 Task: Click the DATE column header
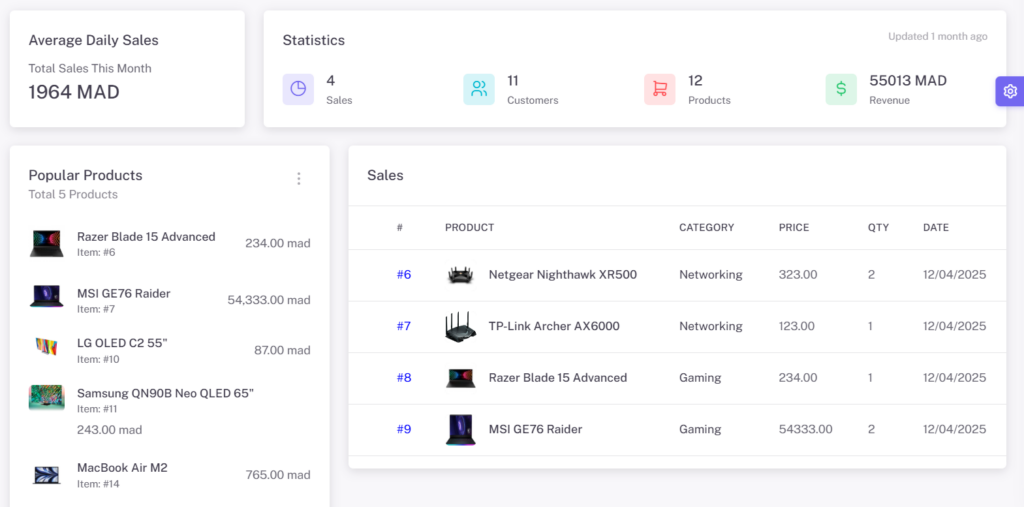point(936,227)
